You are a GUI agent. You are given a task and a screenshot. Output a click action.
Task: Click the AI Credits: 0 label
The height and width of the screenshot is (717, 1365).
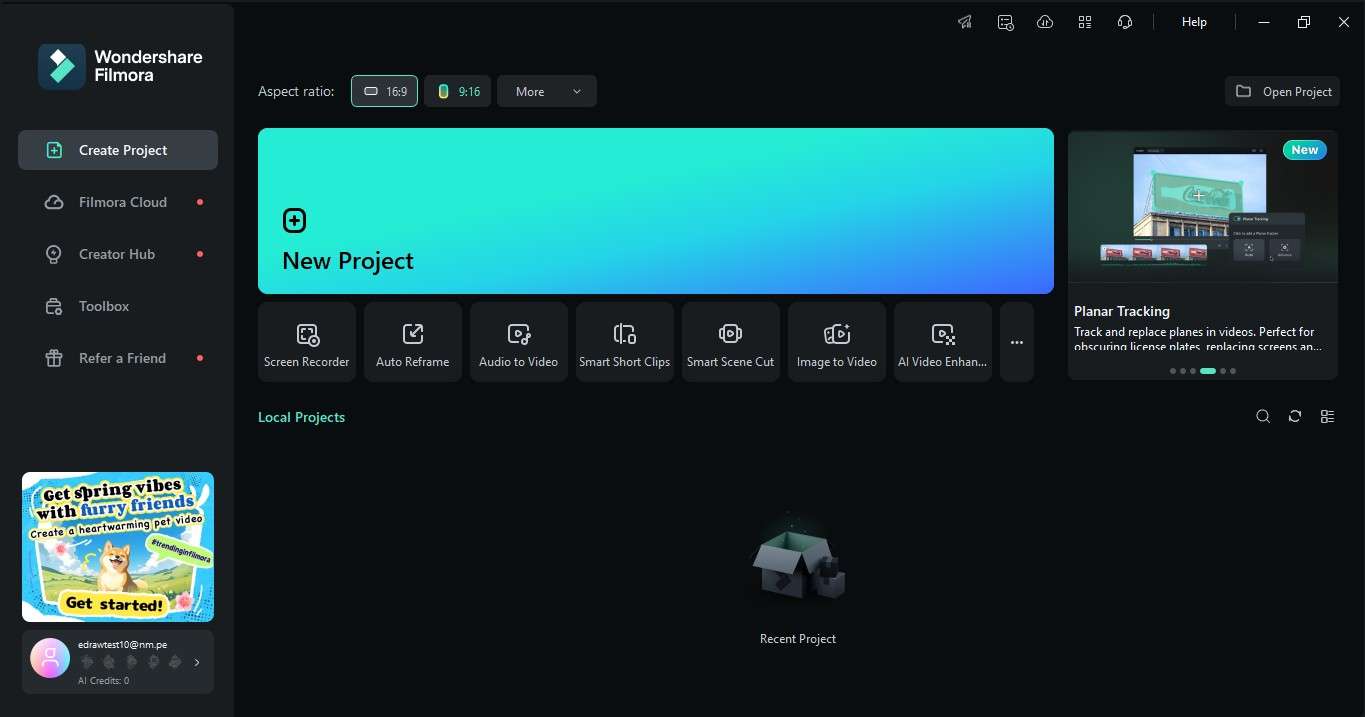(x=103, y=680)
